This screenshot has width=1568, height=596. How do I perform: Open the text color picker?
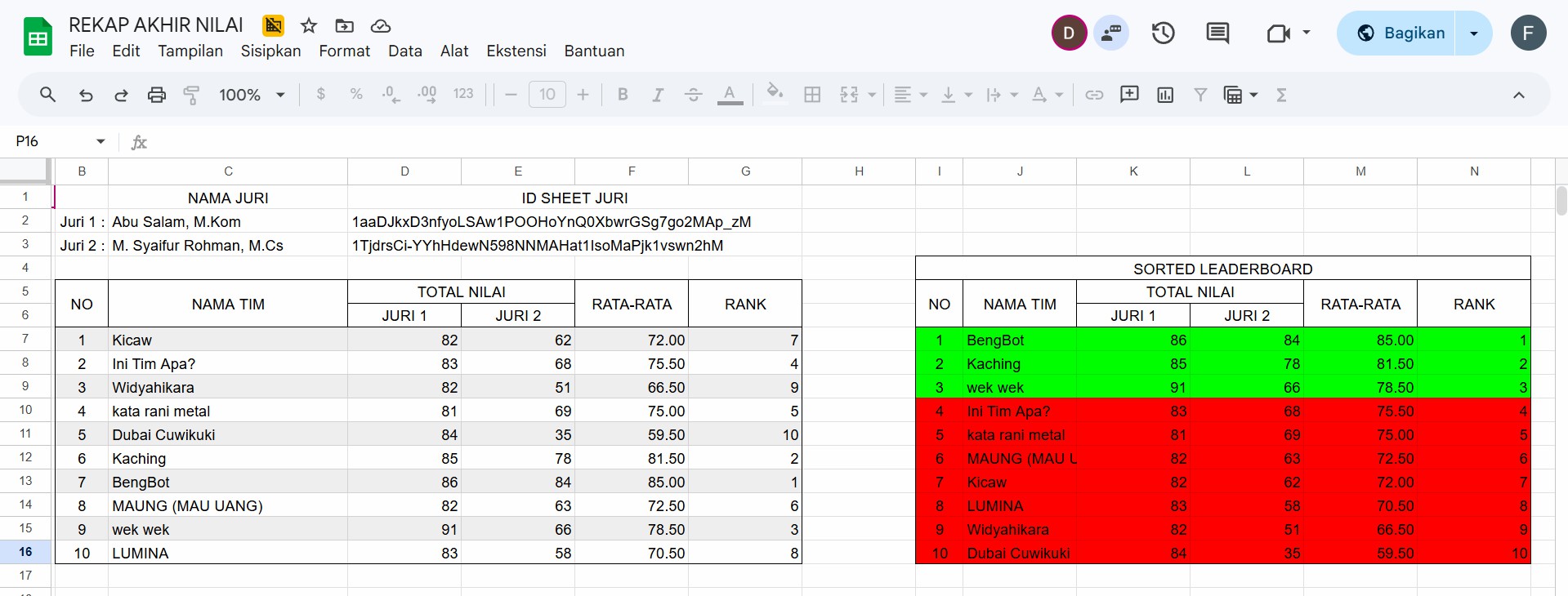coord(730,95)
